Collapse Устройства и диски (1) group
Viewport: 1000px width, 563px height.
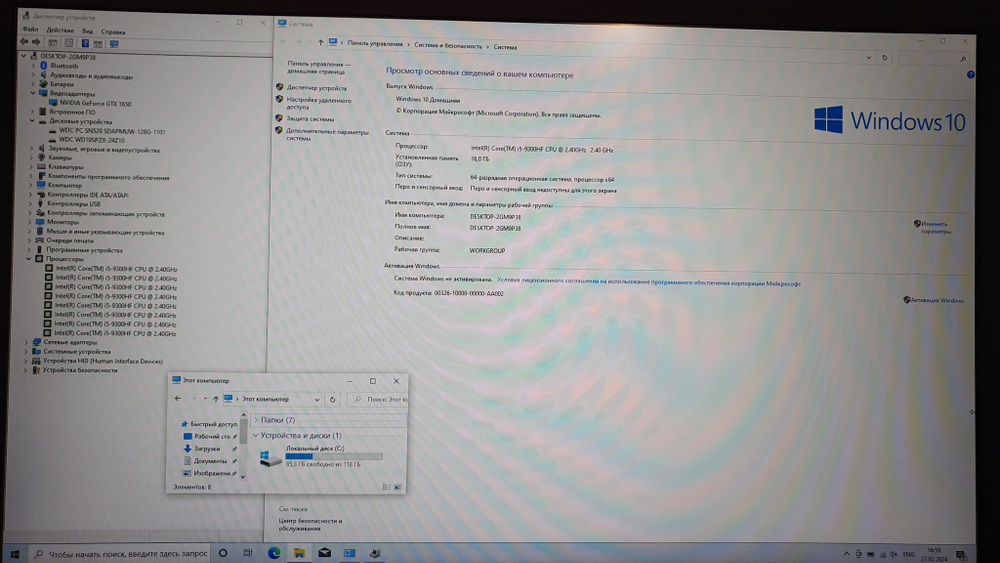coord(256,435)
